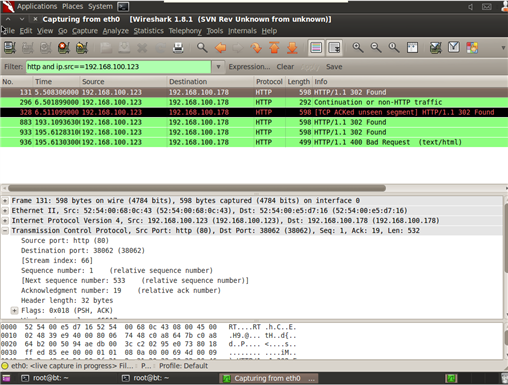Save the current display filter
This screenshot has width=508, height=385.
[x=334, y=67]
